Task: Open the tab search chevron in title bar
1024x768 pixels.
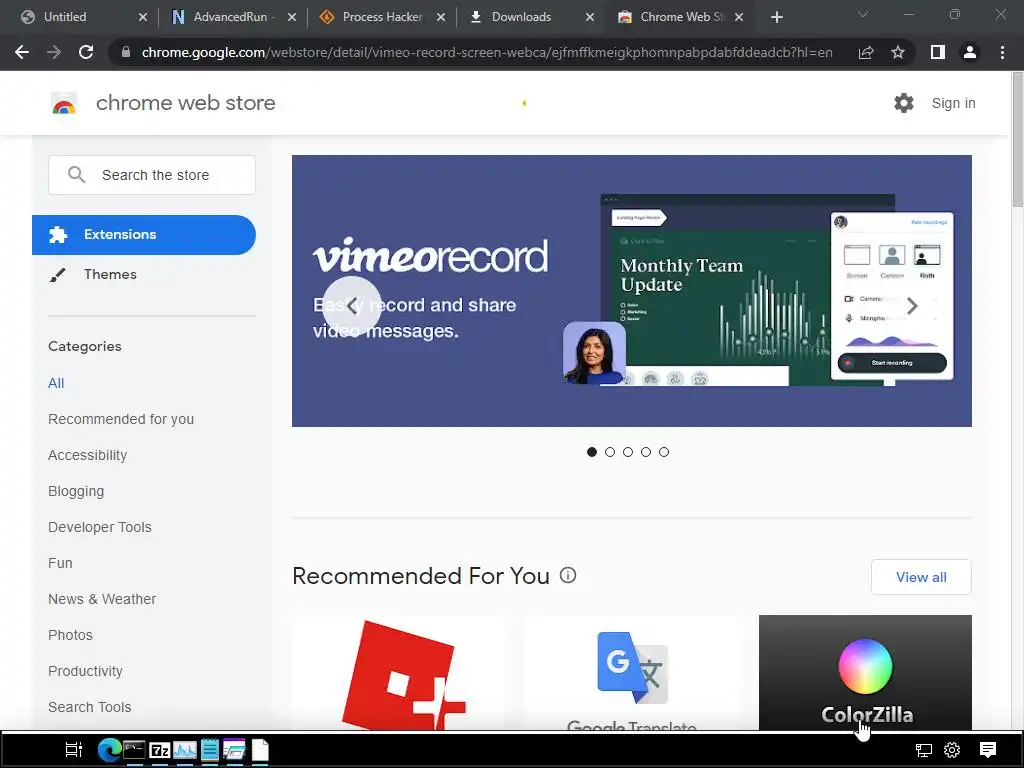Action: tap(863, 14)
